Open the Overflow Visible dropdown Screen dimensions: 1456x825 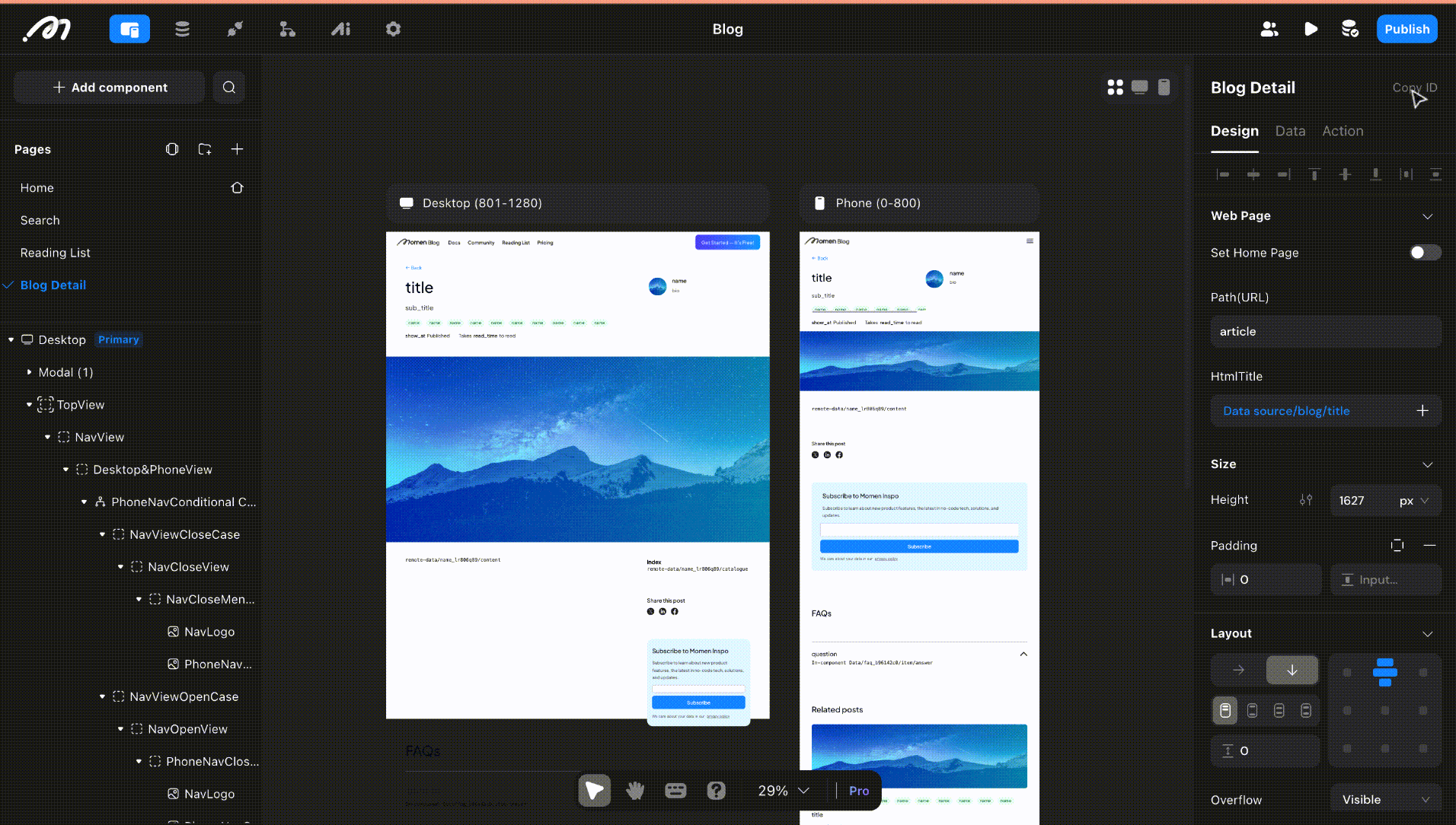pyautogui.click(x=1385, y=800)
